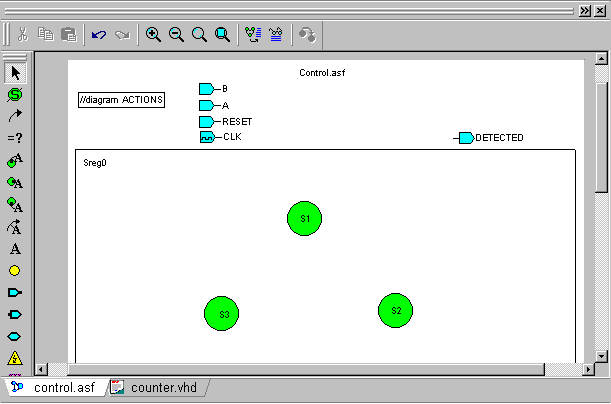Click the undo arrow in toolbar
This screenshot has height=404, width=611.
(x=98, y=34)
